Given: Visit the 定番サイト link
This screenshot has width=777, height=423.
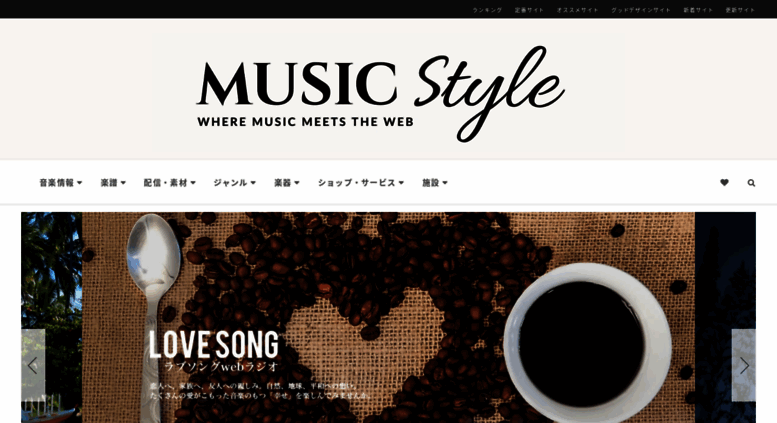Looking at the screenshot, I should click(529, 10).
